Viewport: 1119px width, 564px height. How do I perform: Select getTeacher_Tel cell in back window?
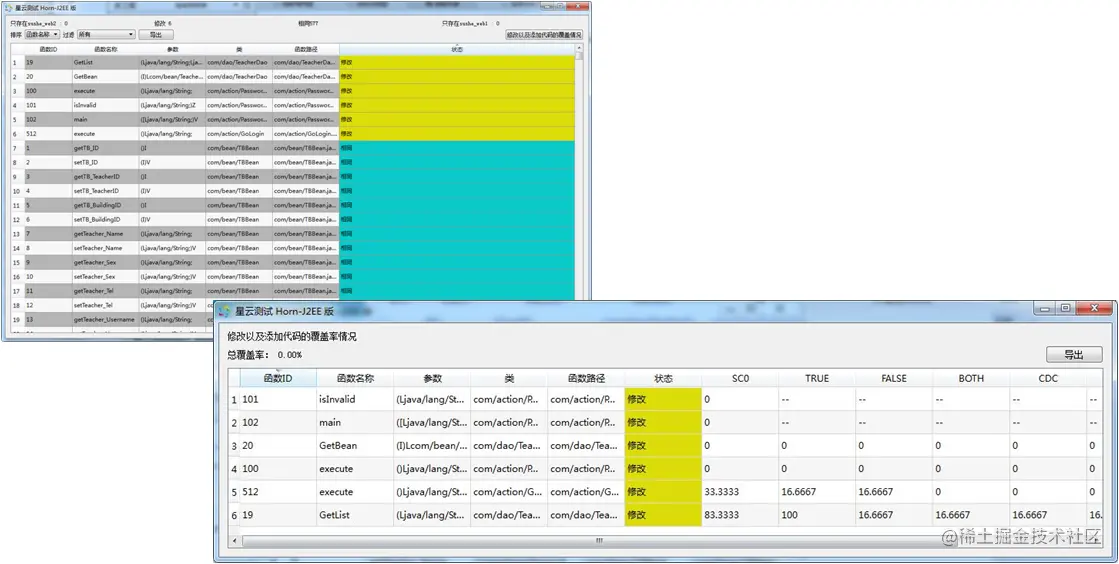click(106, 291)
